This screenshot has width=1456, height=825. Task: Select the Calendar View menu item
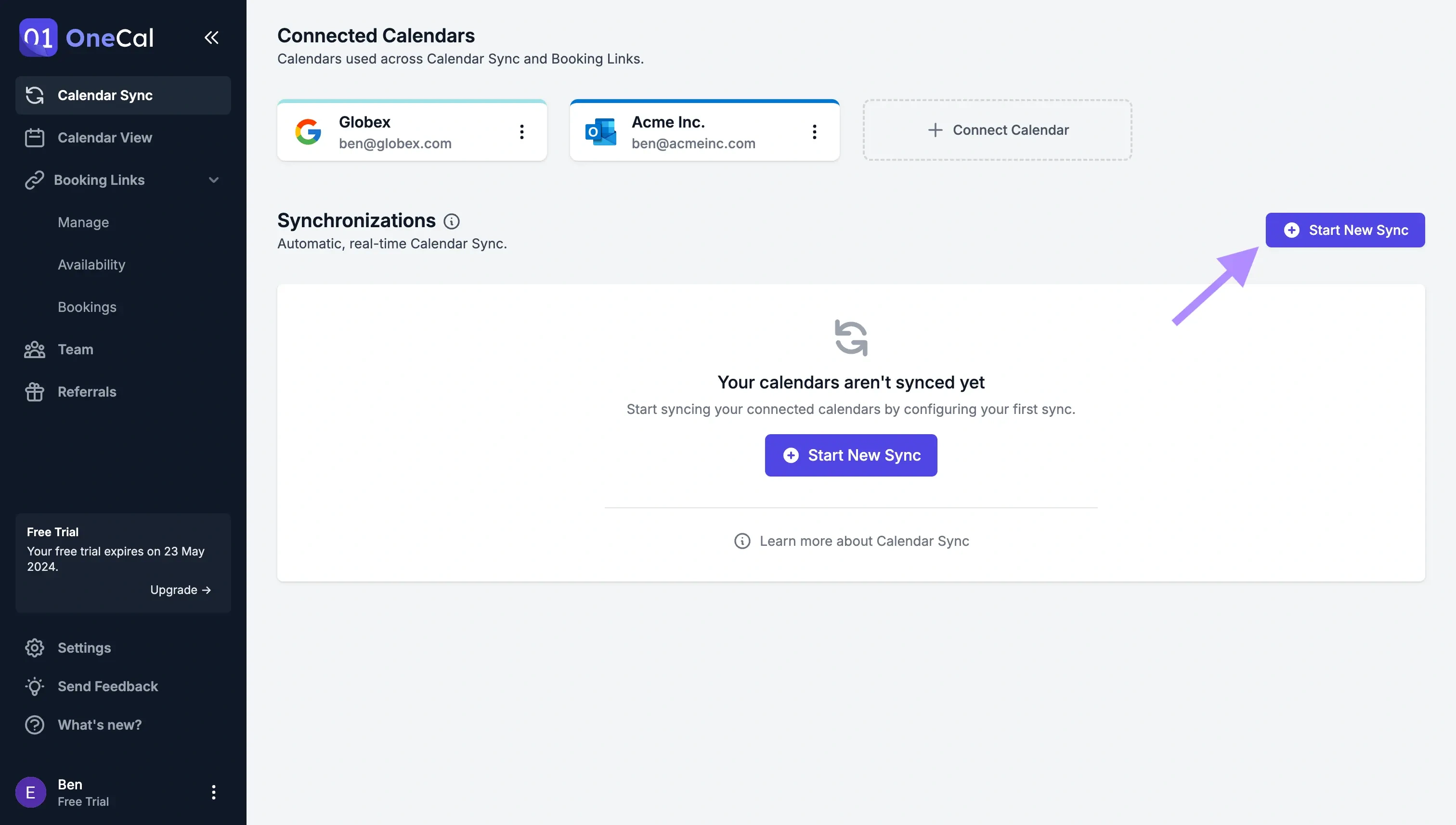pos(104,138)
